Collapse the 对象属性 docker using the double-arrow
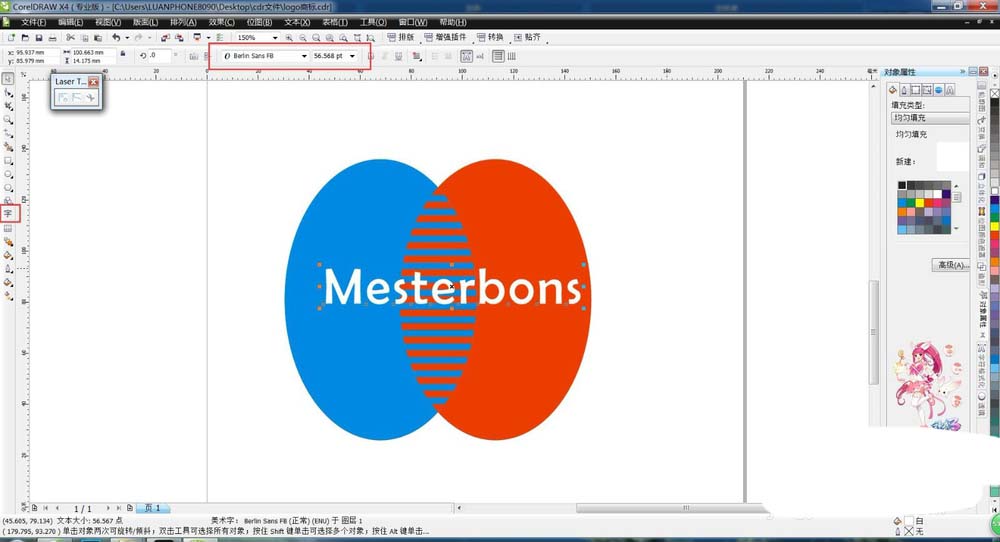 click(962, 71)
